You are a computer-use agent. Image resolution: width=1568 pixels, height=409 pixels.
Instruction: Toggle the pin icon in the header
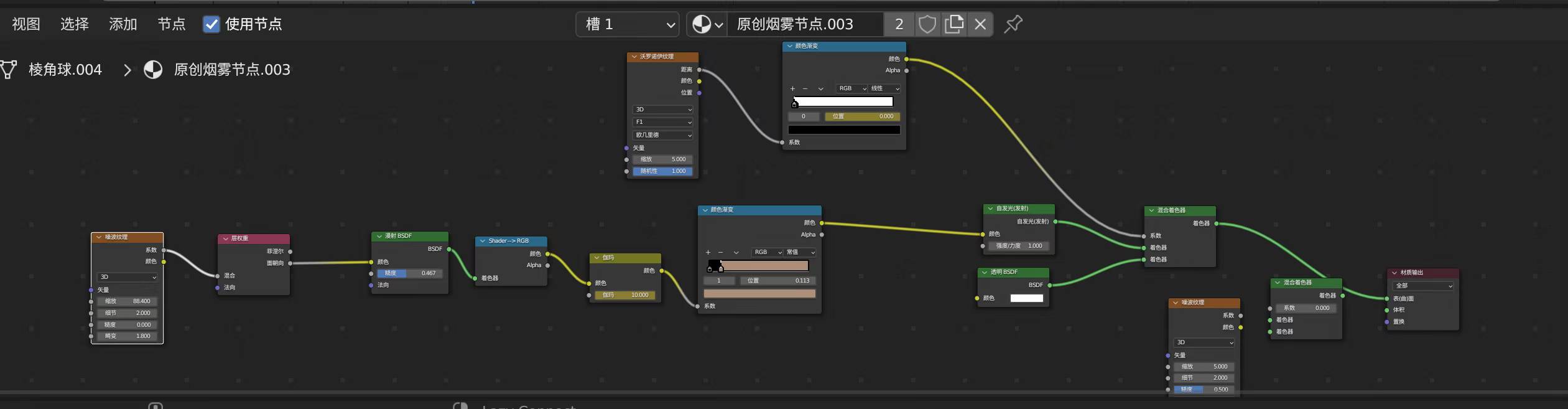click(x=1013, y=24)
